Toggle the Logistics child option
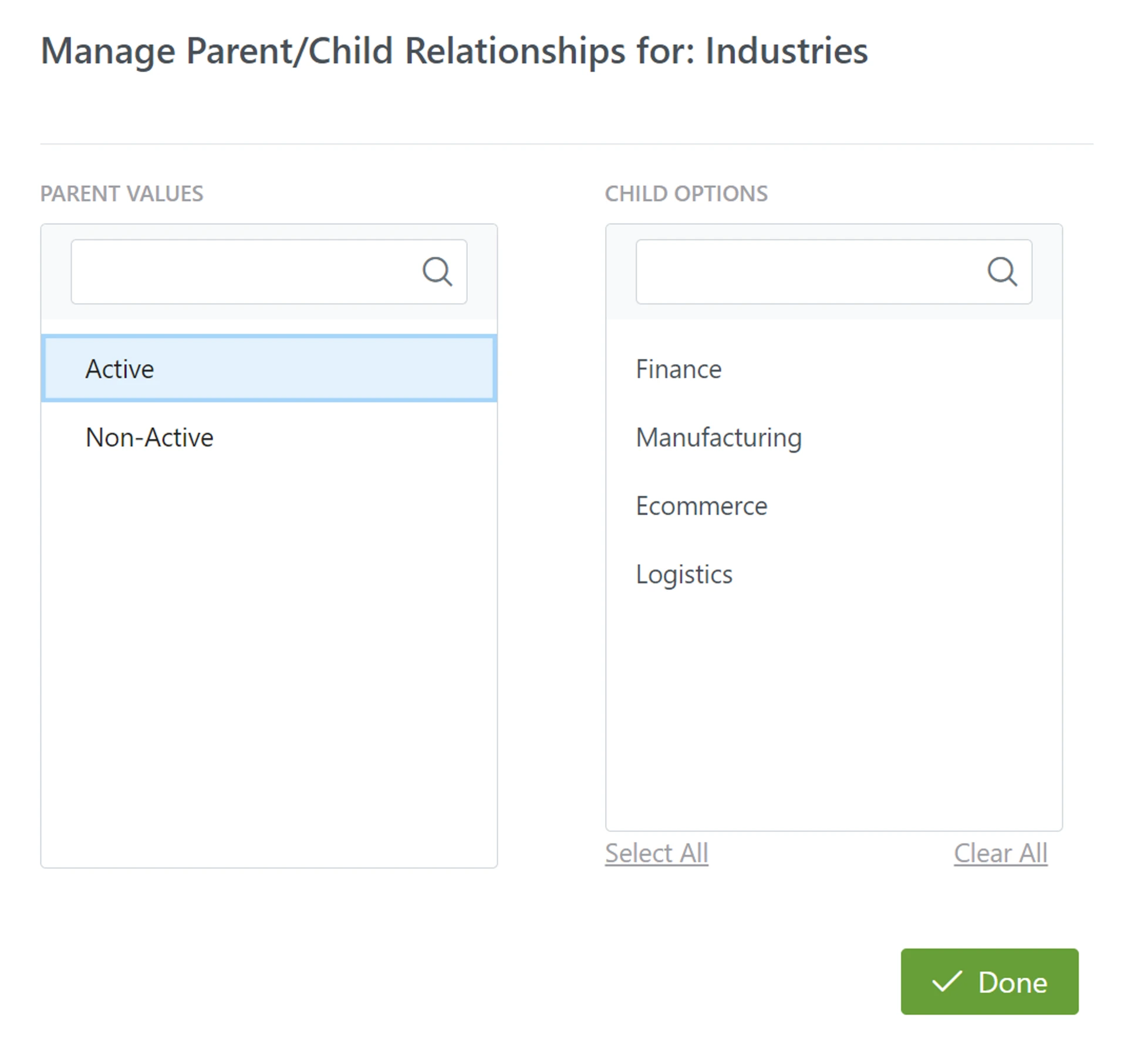Screen dimensions: 1127x1064 tap(684, 574)
